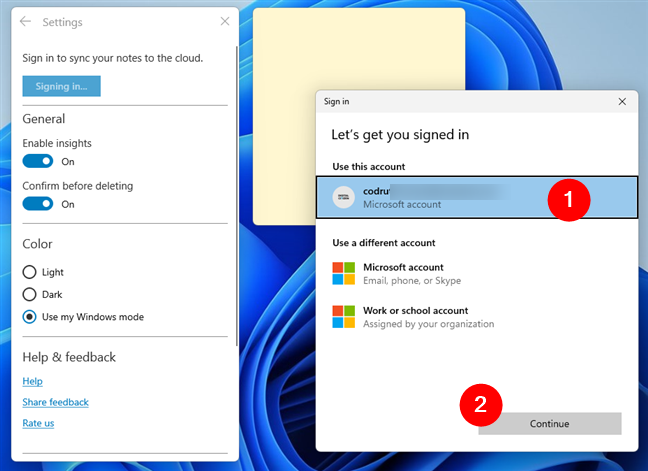Click 'Email, phone, or Skype' text

(412, 281)
